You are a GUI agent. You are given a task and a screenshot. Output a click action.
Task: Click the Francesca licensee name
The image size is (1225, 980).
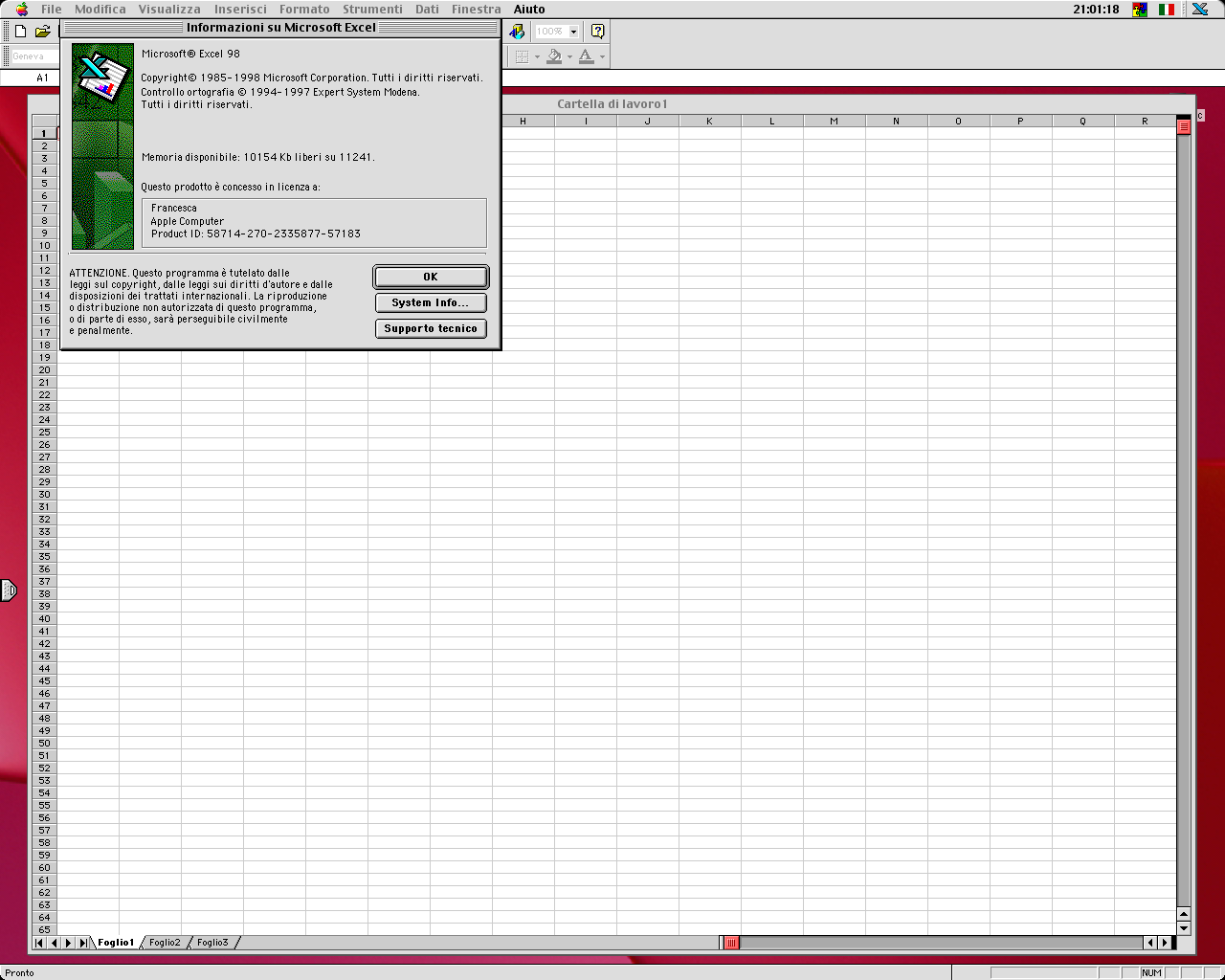click(x=174, y=208)
